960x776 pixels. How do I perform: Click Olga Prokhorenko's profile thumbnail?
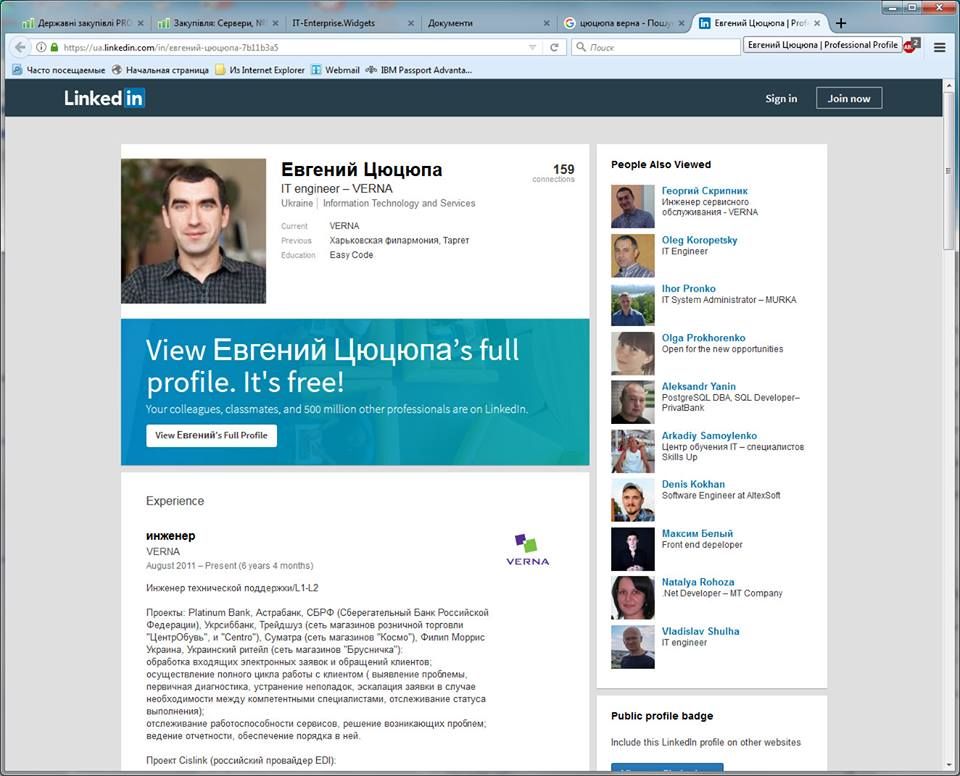pos(632,353)
